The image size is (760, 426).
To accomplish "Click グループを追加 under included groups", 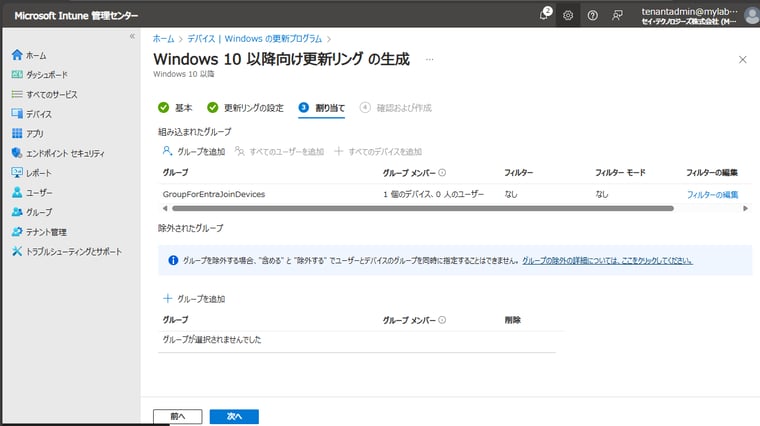I will tap(194, 152).
